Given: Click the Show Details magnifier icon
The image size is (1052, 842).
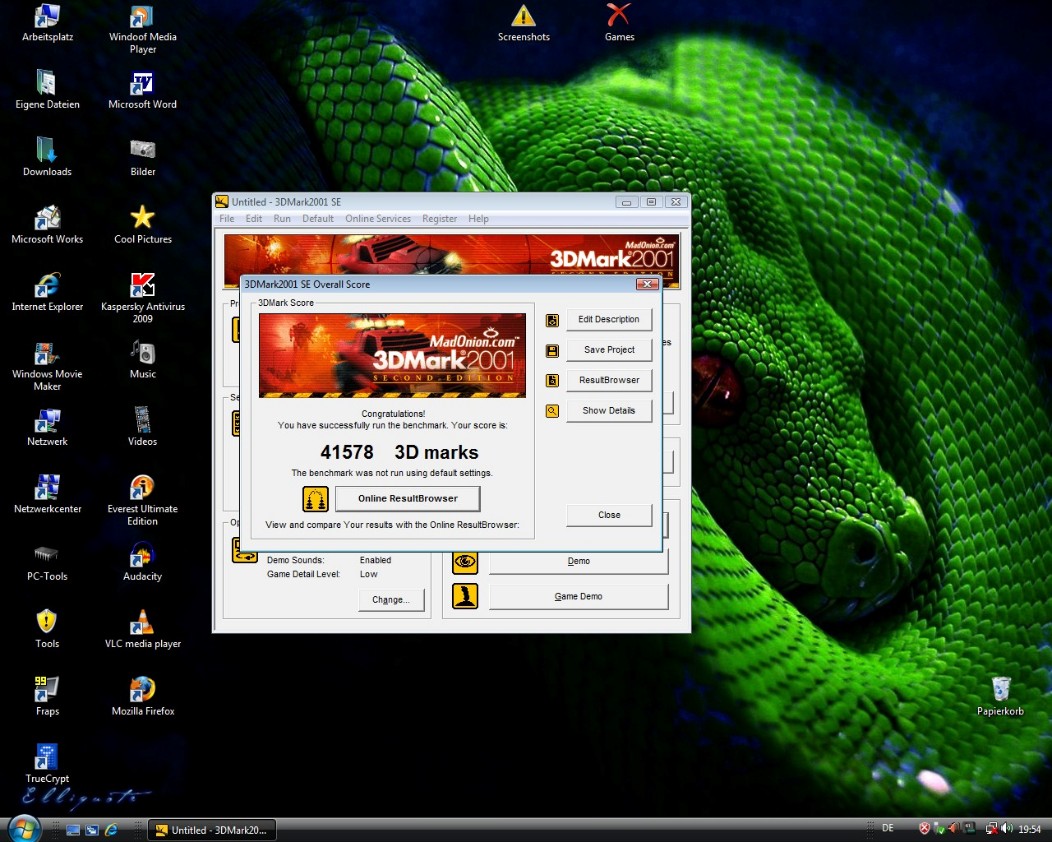Looking at the screenshot, I should click(x=552, y=411).
